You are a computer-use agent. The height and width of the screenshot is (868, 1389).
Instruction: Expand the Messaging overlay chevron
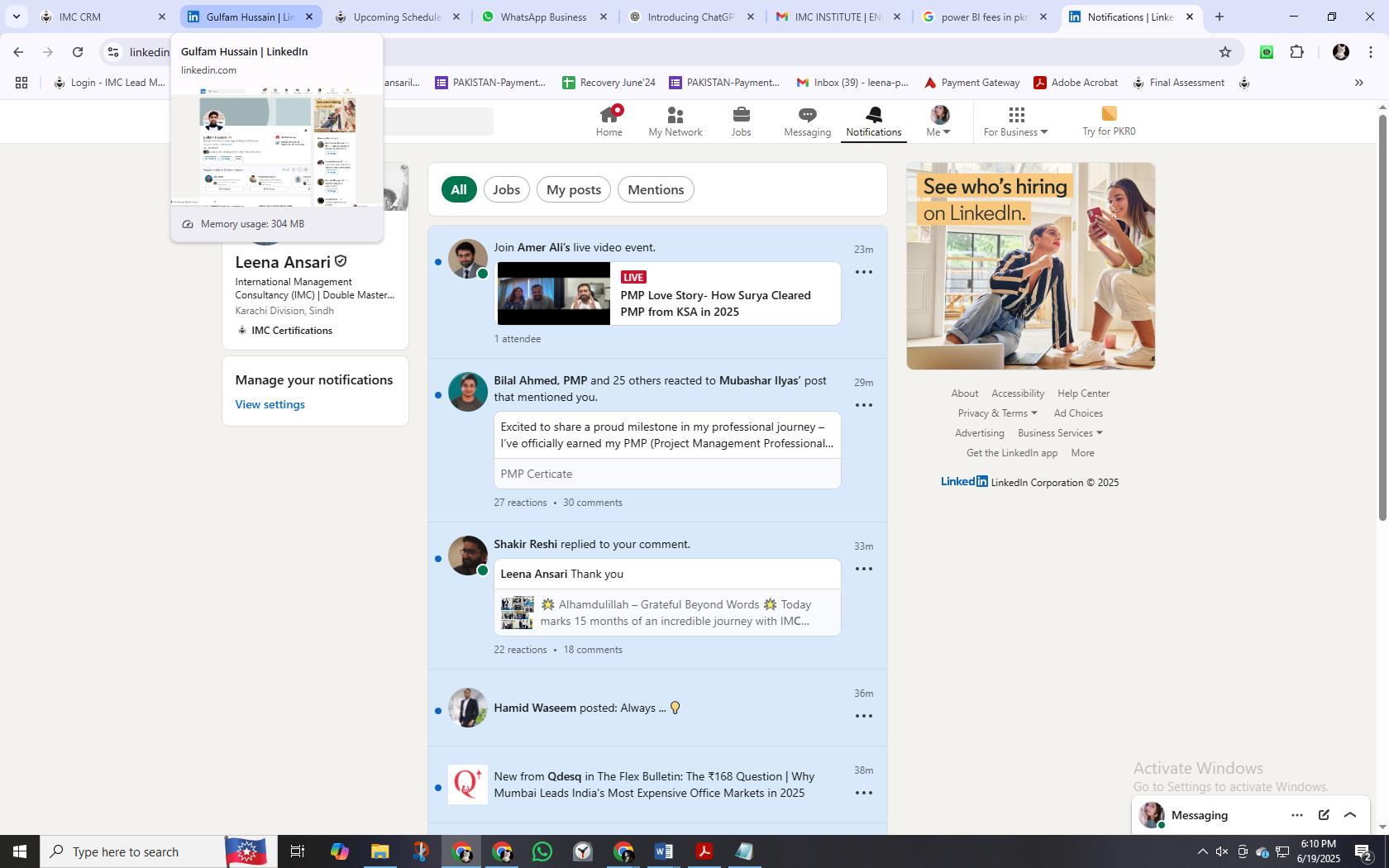click(1350, 815)
